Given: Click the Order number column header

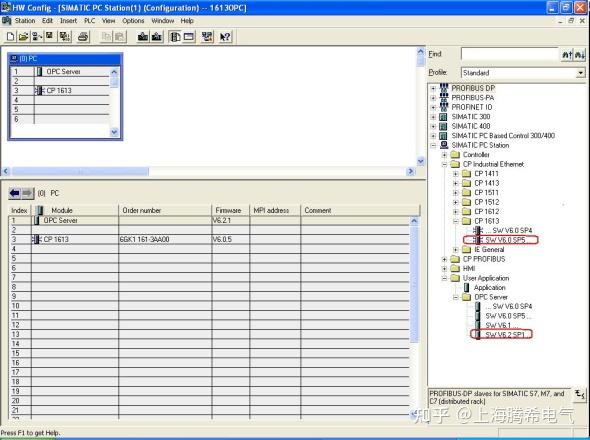Looking at the screenshot, I should [x=165, y=210].
